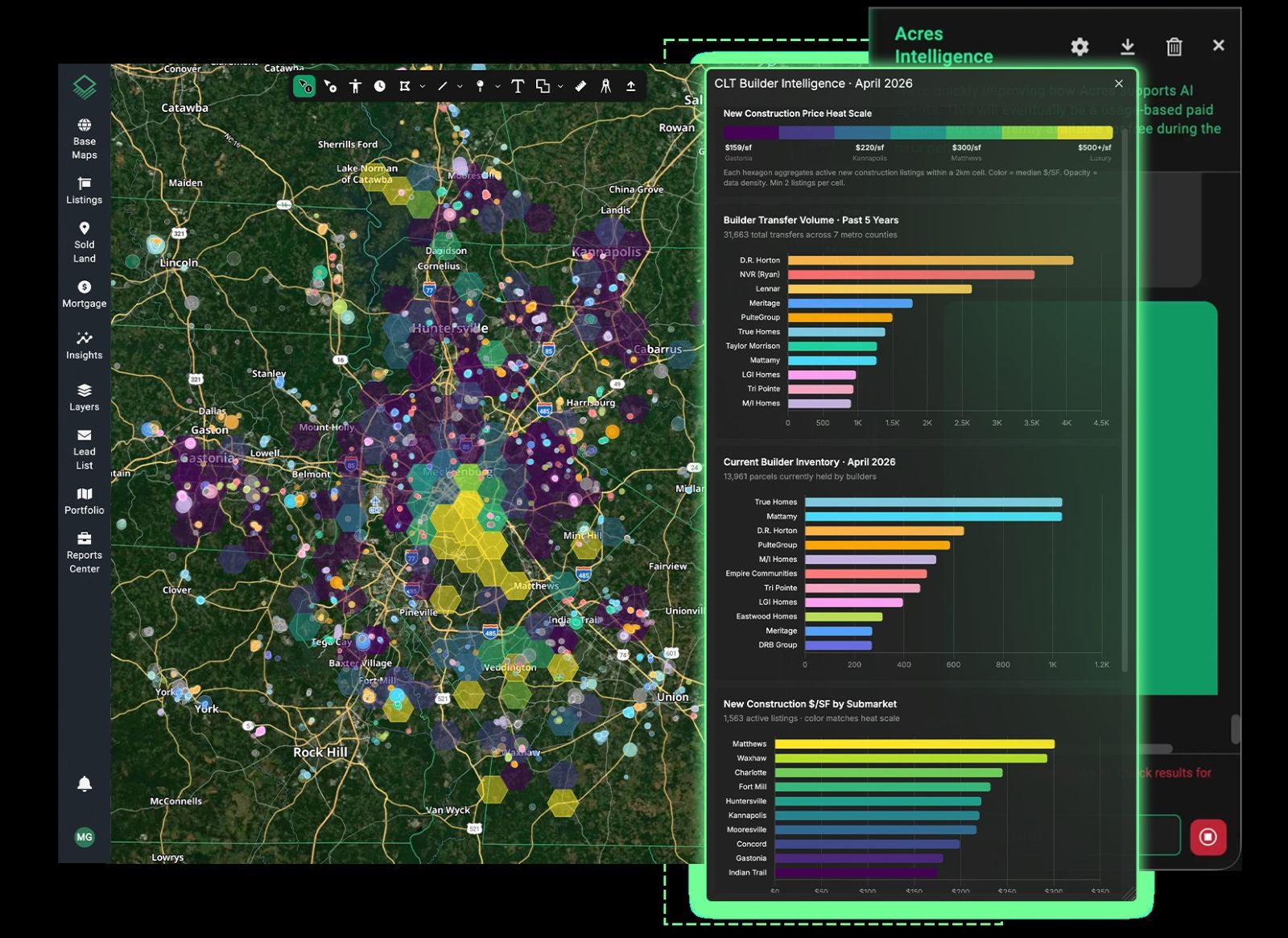
Task: Click the Matthews bar in Submarket chart
Action: click(914, 744)
